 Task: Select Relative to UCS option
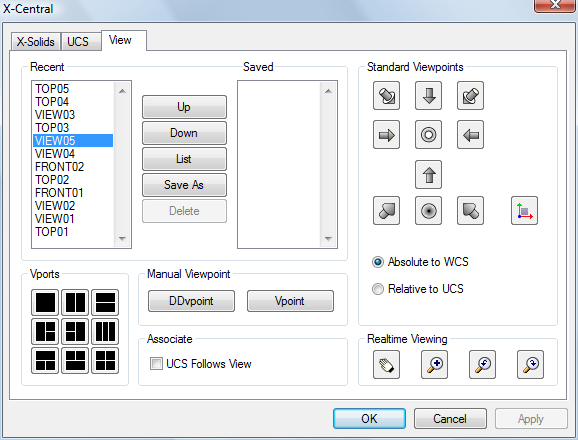(x=377, y=289)
